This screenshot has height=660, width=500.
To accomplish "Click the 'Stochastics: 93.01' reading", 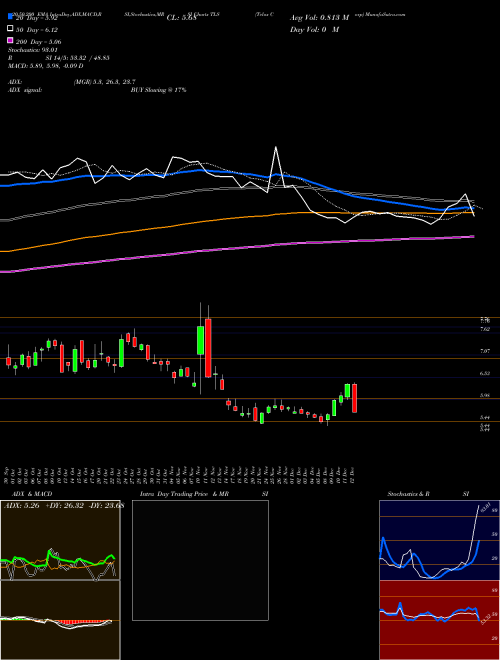I will [x=32, y=50].
